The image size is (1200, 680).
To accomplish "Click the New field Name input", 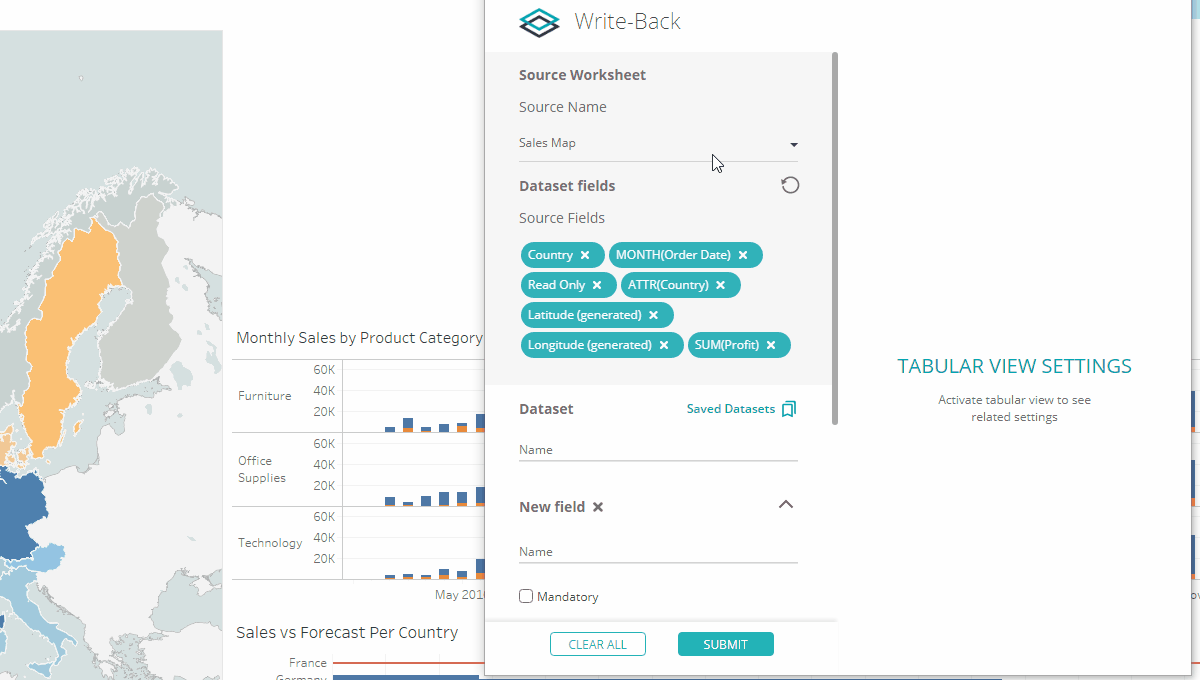I will click(655, 551).
